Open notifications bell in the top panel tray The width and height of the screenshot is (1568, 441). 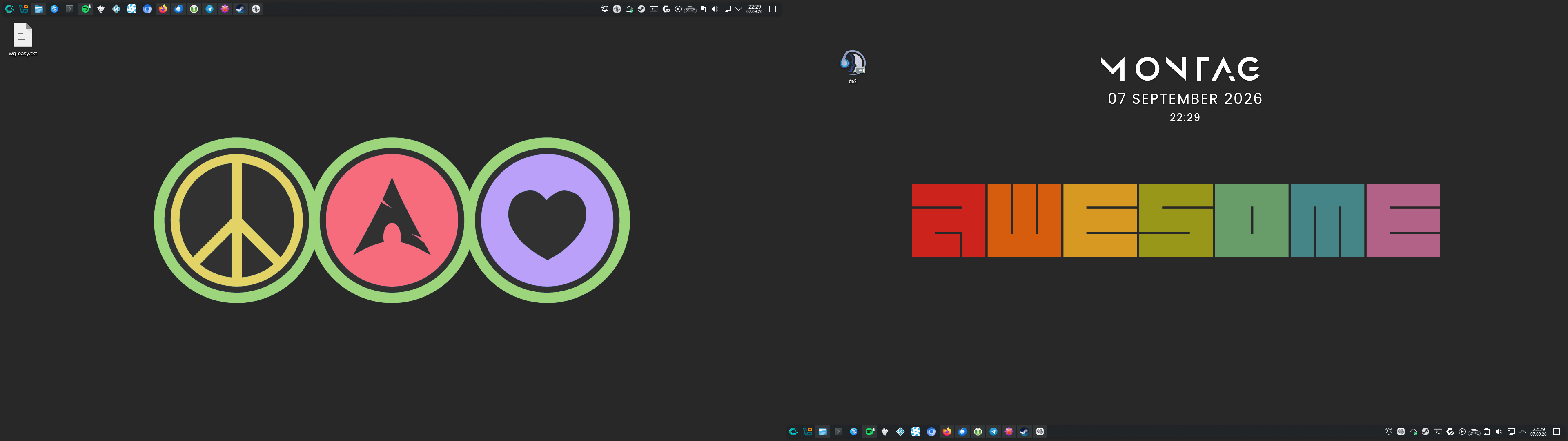coord(605,9)
